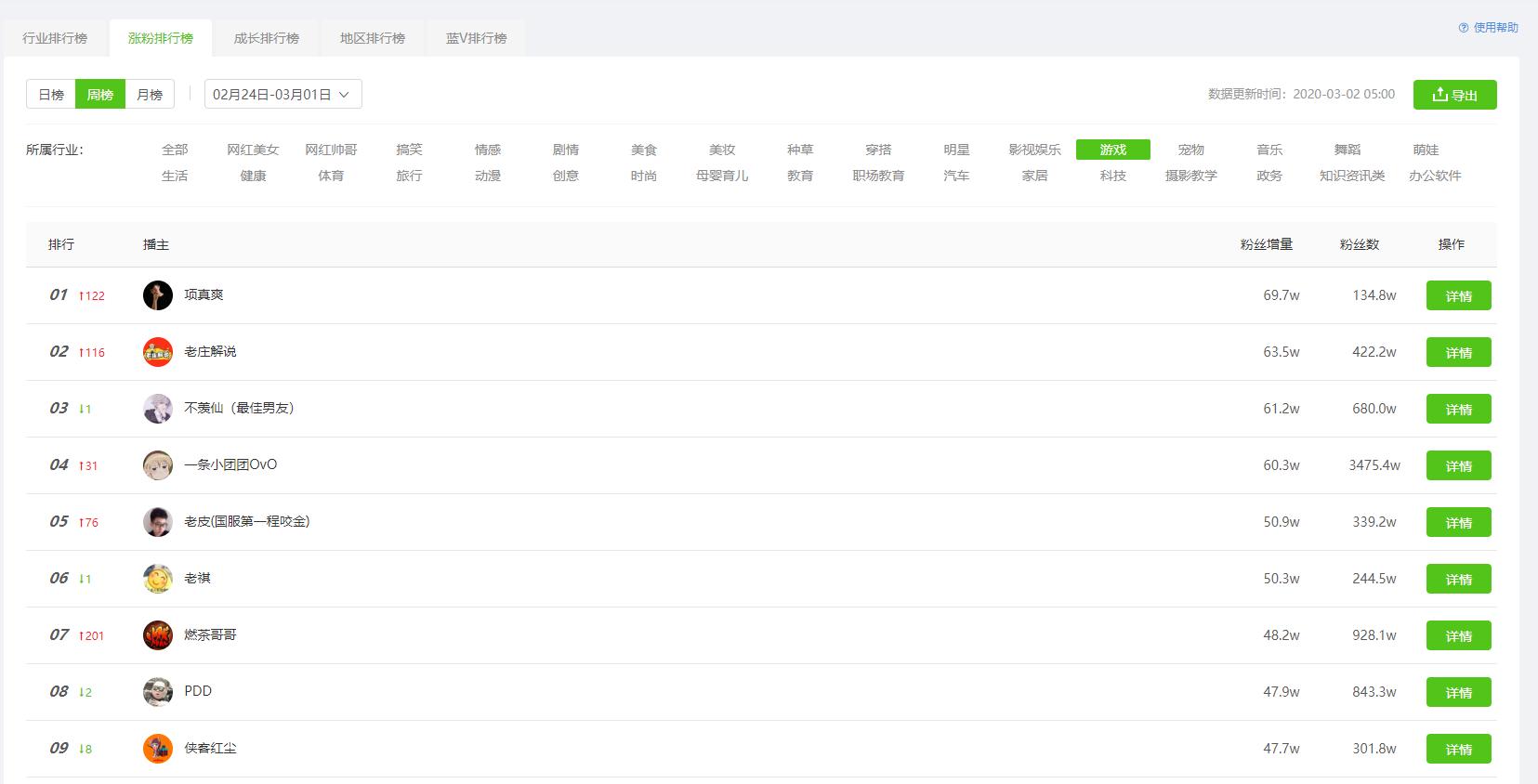Screen dimensions: 1538x784
Task: Click streamer name 燃茶哥哥
Action: (x=210, y=634)
